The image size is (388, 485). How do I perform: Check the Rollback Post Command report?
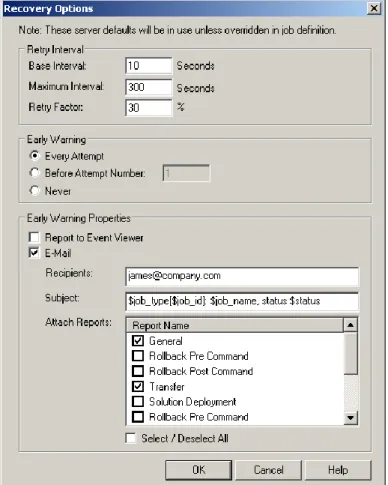[x=138, y=371]
